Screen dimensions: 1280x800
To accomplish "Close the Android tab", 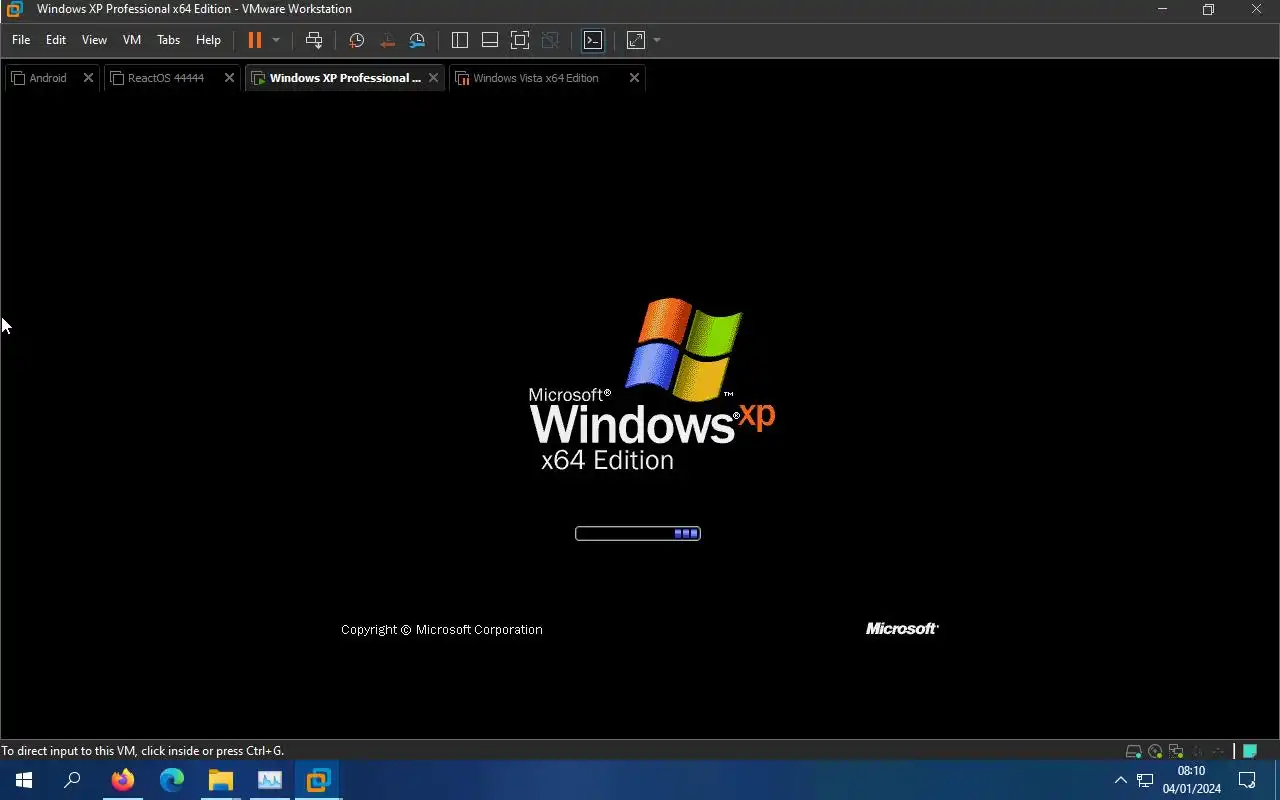I will 88,78.
